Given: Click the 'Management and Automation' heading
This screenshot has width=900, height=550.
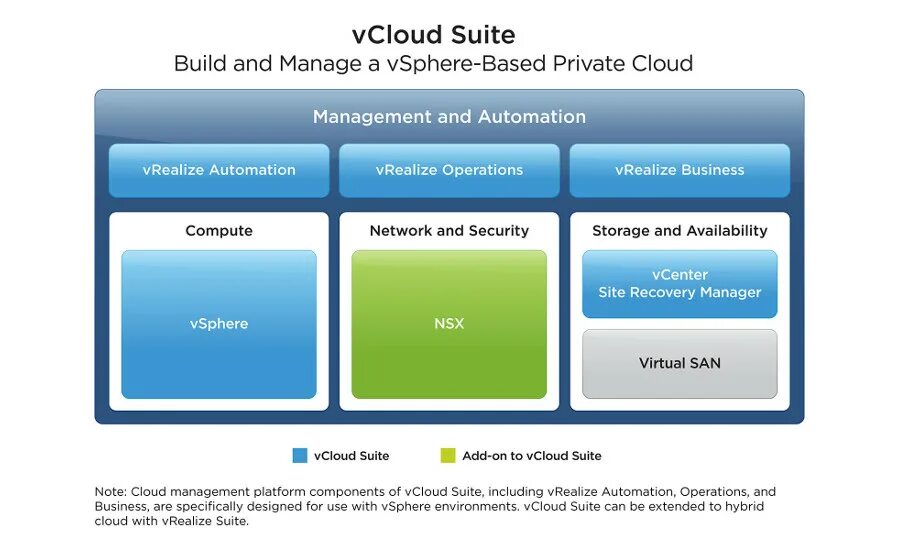Looking at the screenshot, I should [449, 117].
